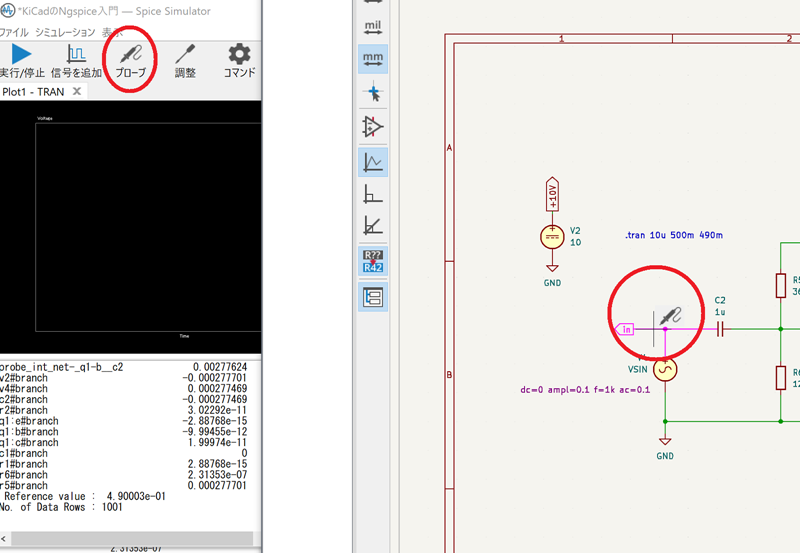Click the q1:b#branch output row
Viewport: 800px width, 553px height.
coord(123,432)
